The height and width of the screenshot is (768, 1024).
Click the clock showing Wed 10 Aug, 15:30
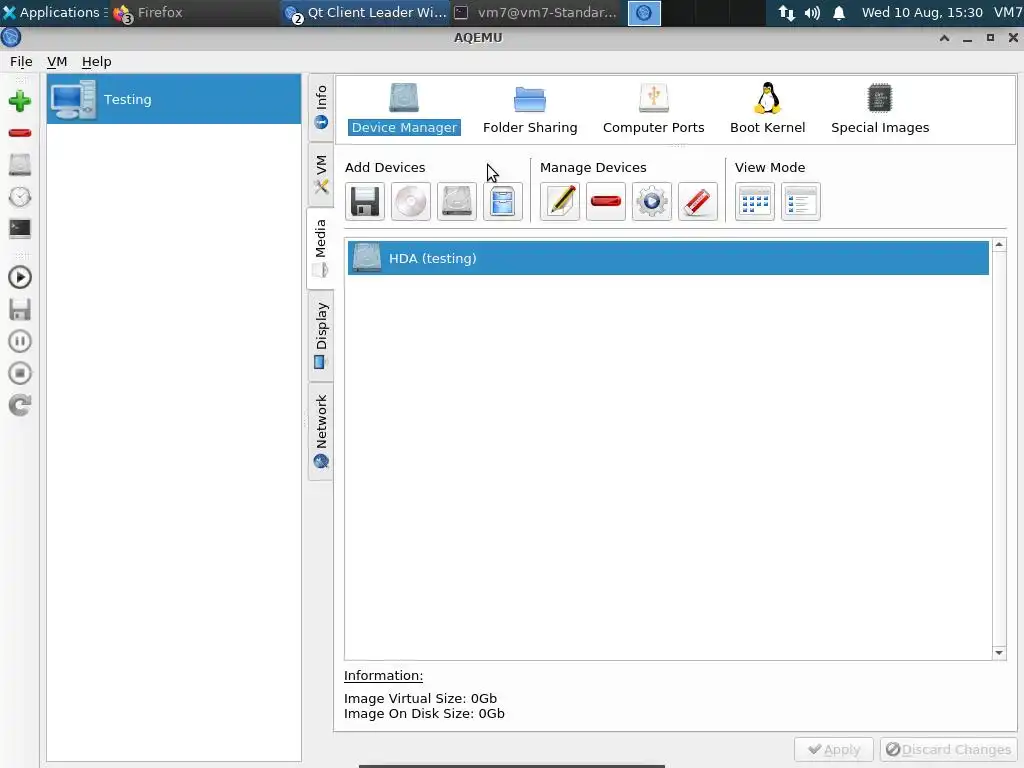pos(921,12)
